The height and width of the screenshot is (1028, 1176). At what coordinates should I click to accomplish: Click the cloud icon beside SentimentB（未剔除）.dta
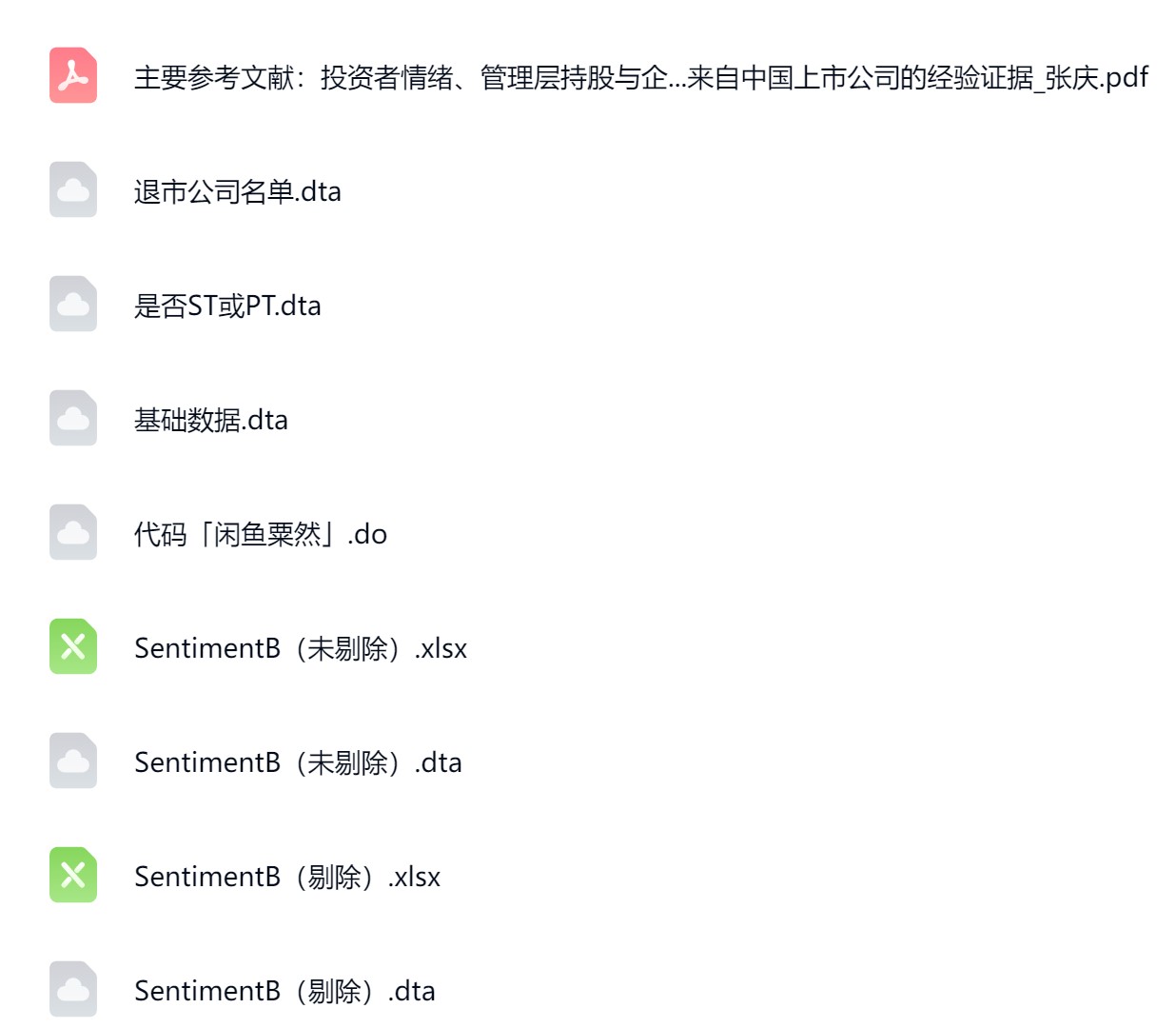[73, 761]
